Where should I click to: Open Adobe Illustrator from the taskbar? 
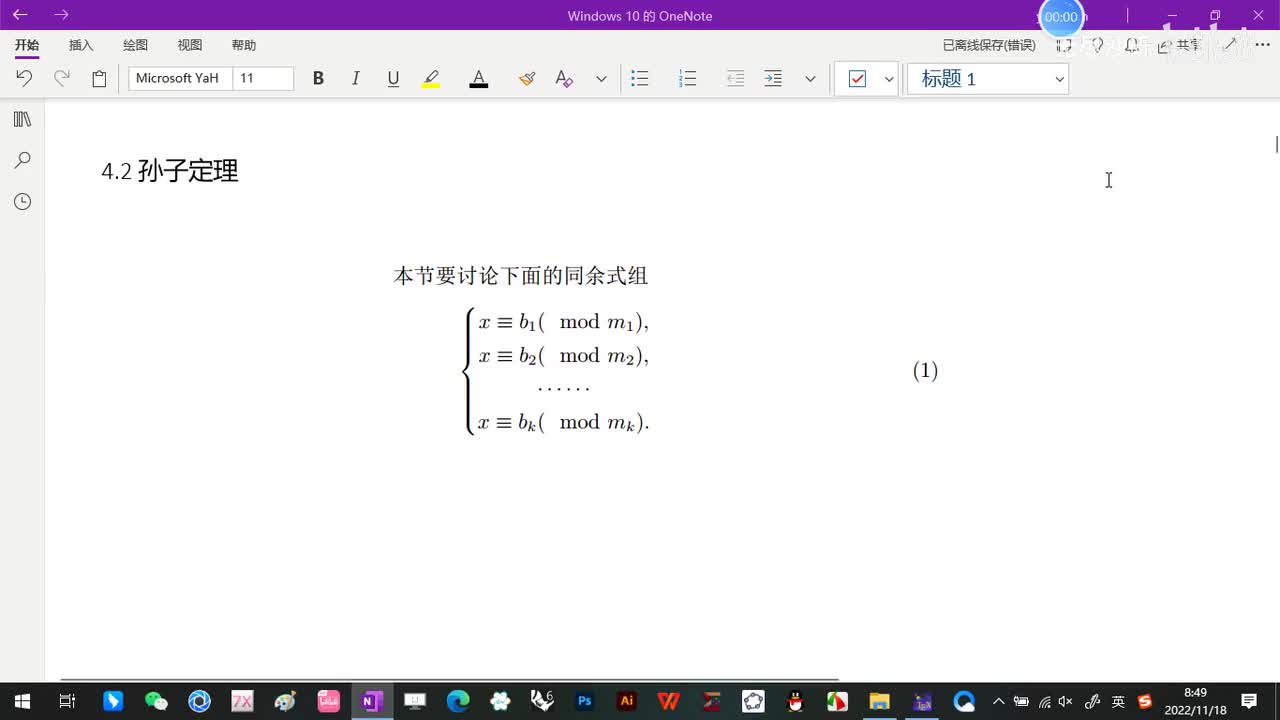click(627, 701)
